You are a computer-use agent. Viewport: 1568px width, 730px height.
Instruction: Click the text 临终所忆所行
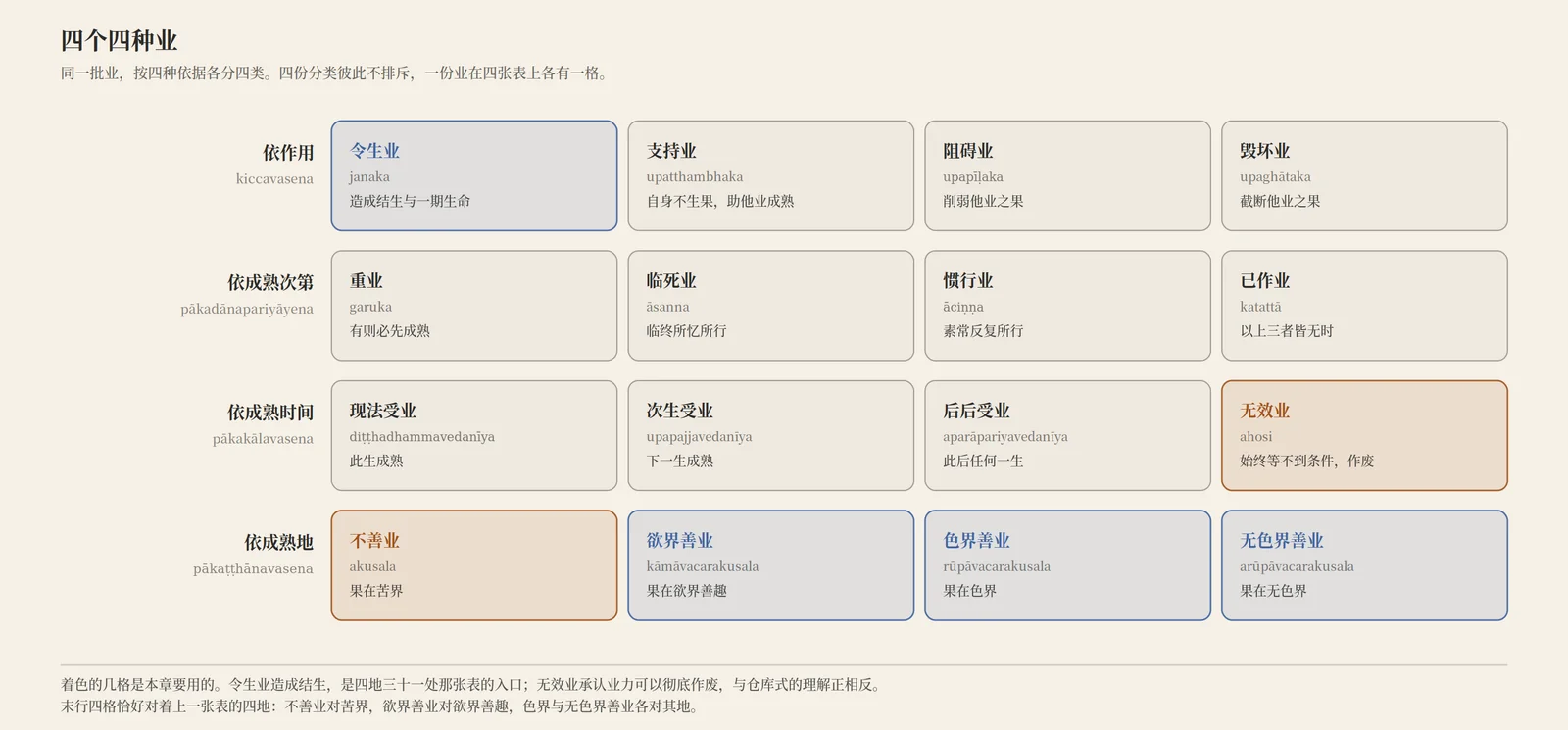click(x=686, y=331)
